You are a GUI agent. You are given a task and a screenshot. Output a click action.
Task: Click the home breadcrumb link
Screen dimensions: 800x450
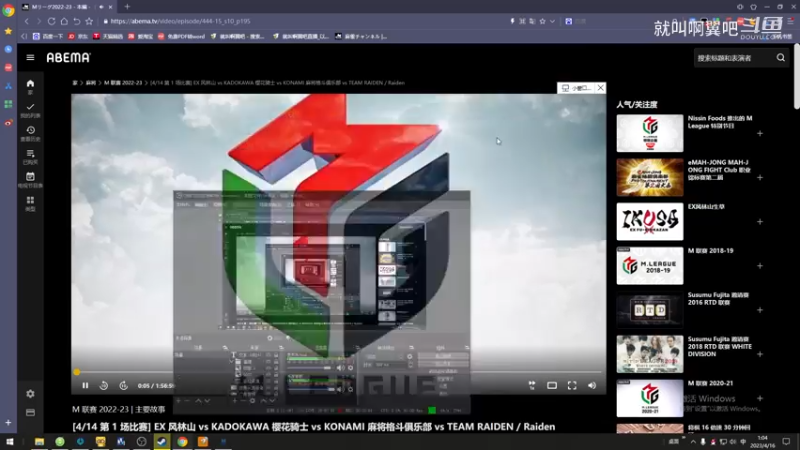coord(75,83)
